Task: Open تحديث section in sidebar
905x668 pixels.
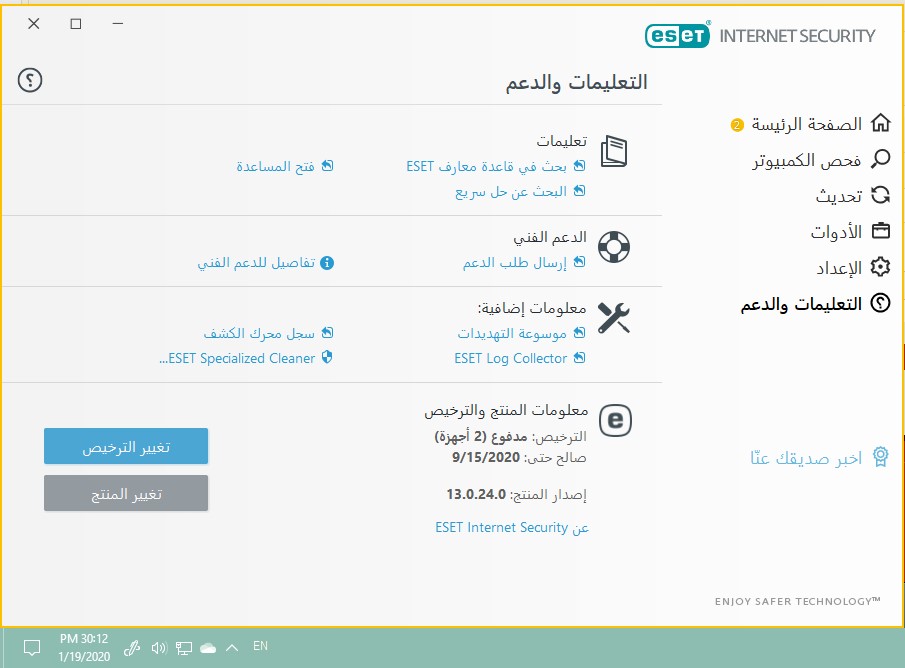Action: tap(839, 196)
